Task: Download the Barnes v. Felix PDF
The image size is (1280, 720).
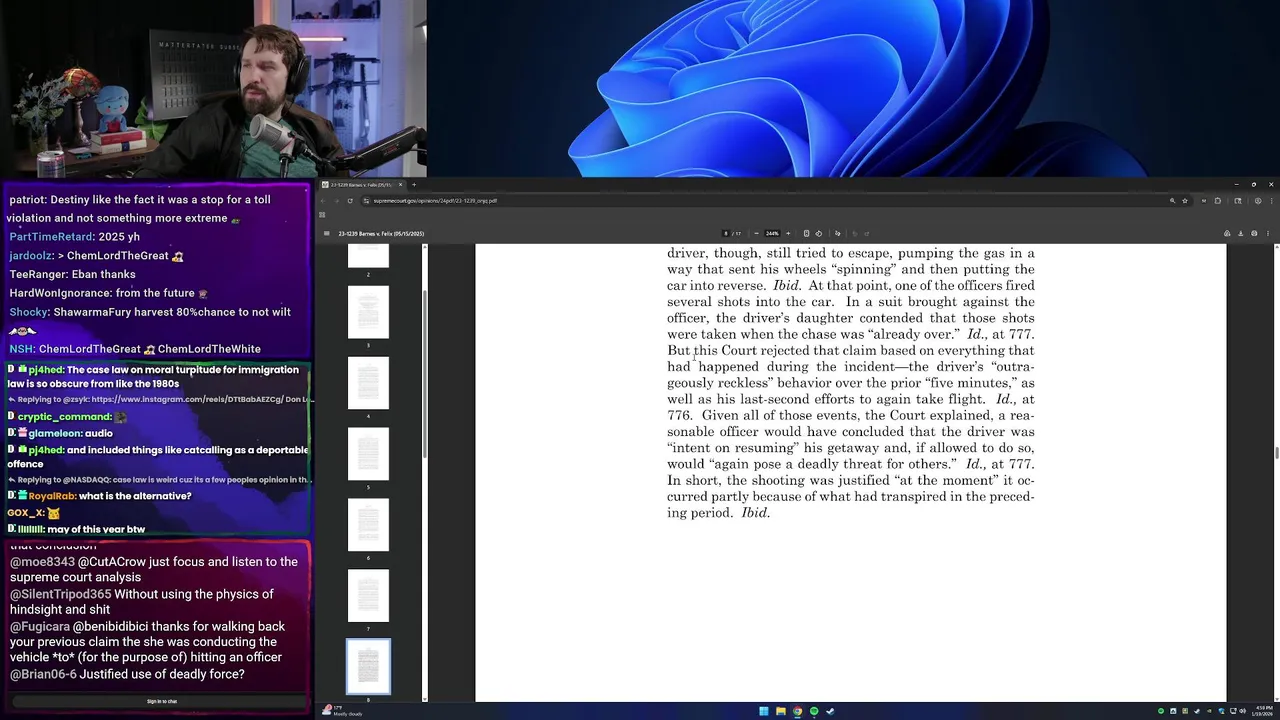Action: click(x=1240, y=233)
